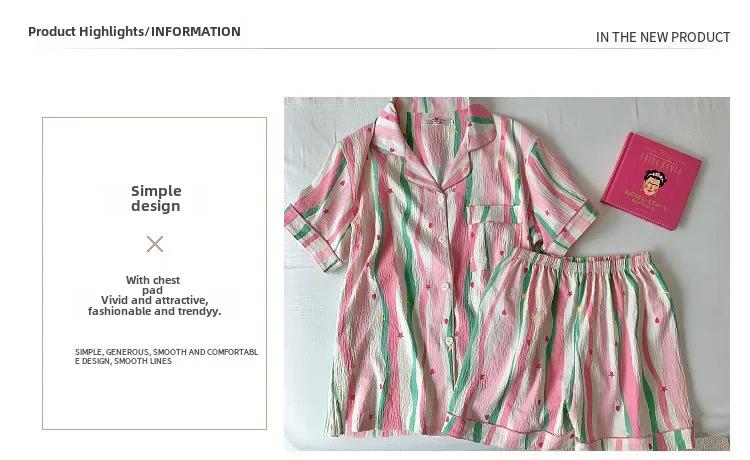
Task: Click the fashionable and trendyy line
Action: 154,311
